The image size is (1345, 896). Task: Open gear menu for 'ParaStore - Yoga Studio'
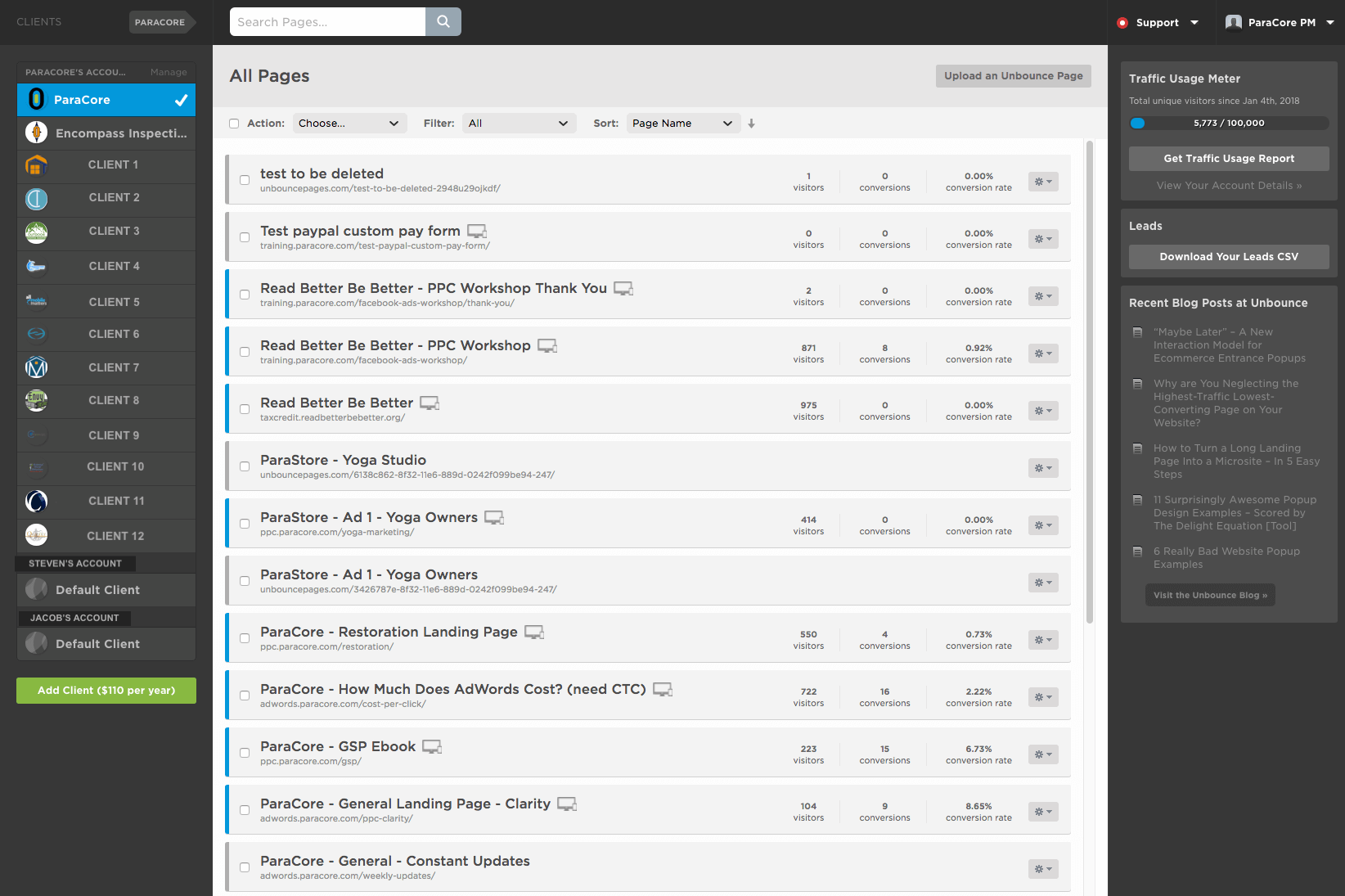[1043, 468]
